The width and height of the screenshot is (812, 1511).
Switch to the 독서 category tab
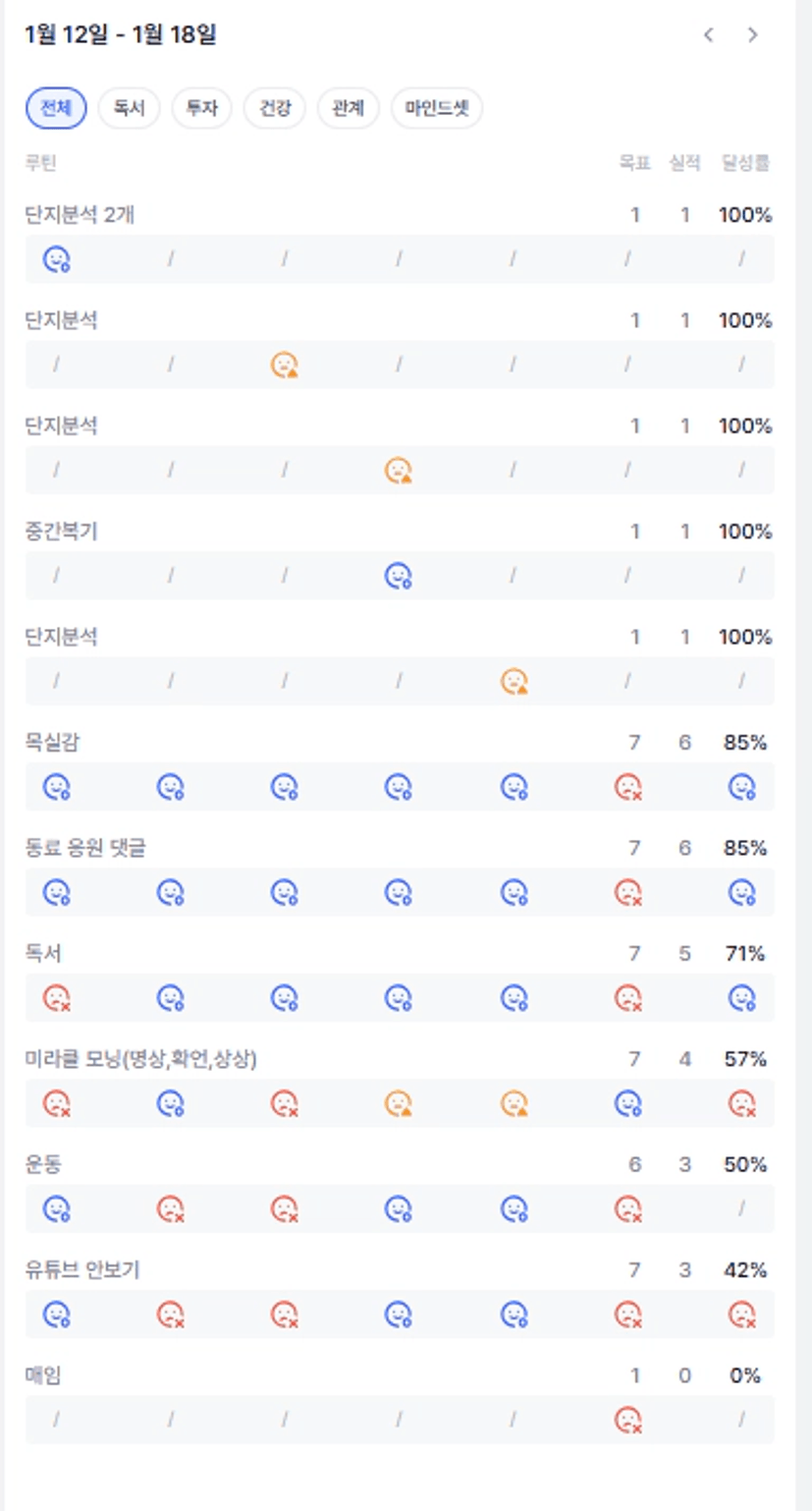click(129, 108)
